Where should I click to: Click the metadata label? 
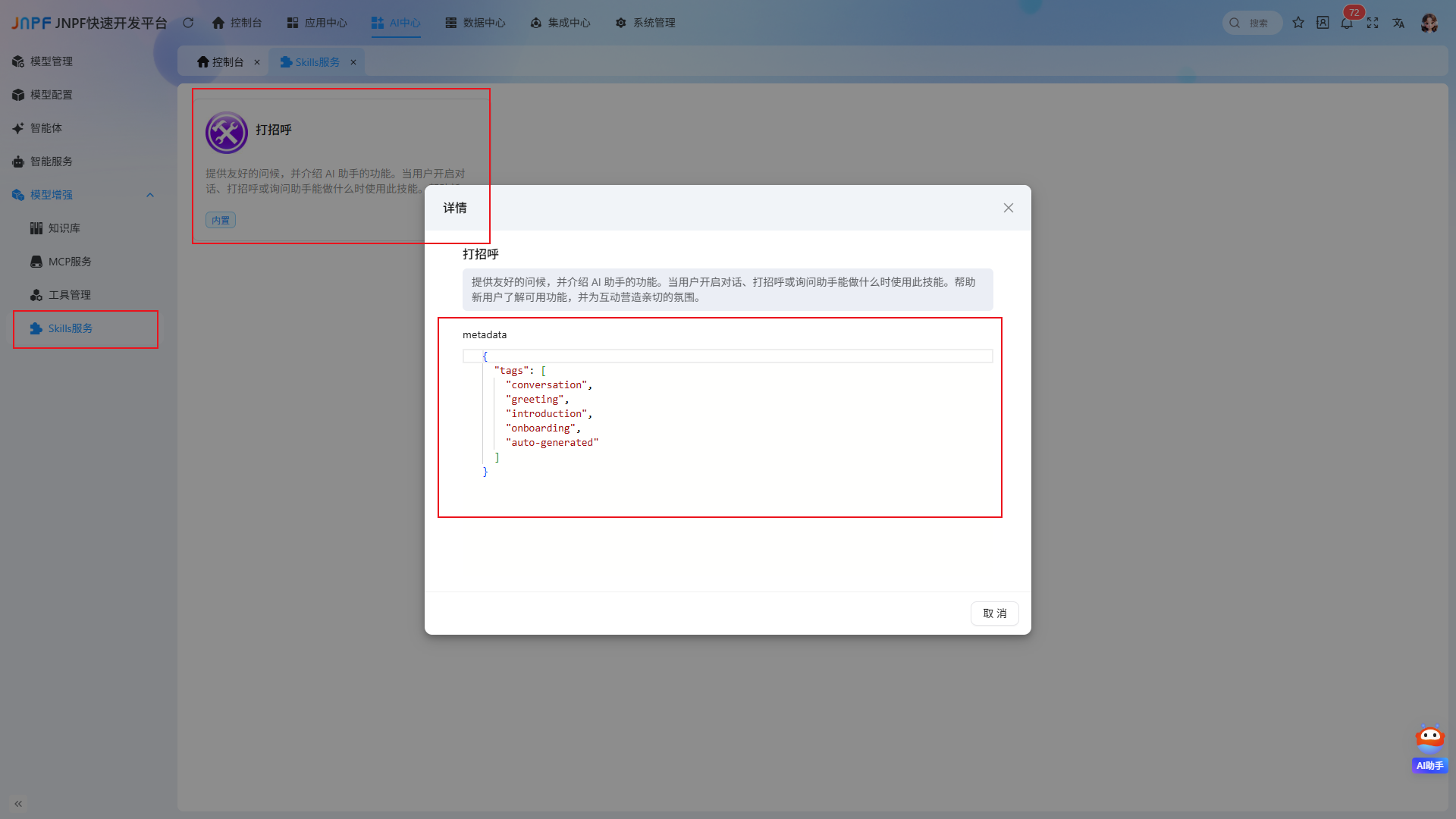[485, 334]
